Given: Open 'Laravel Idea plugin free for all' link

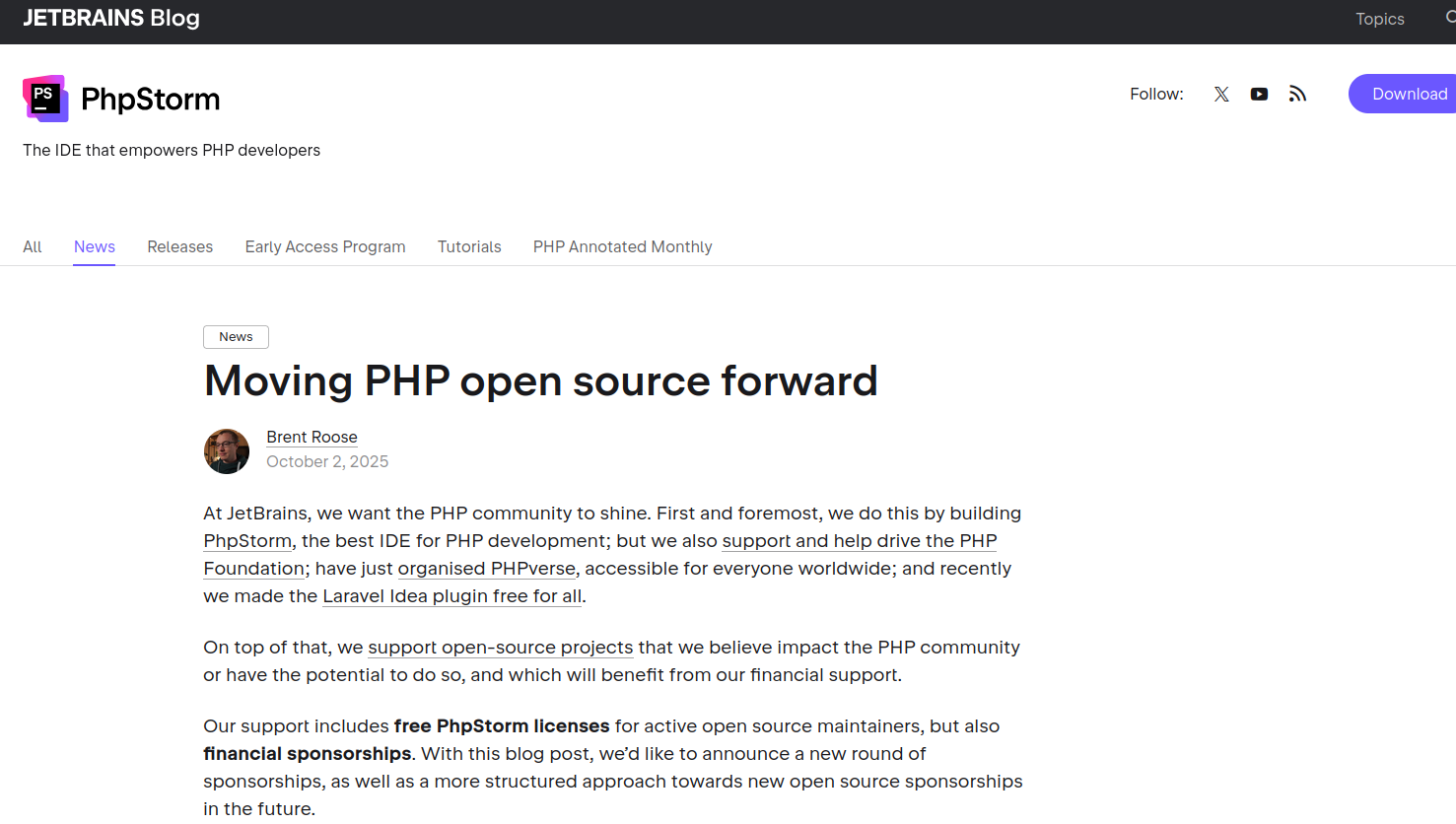Looking at the screenshot, I should pyautogui.click(x=451, y=596).
